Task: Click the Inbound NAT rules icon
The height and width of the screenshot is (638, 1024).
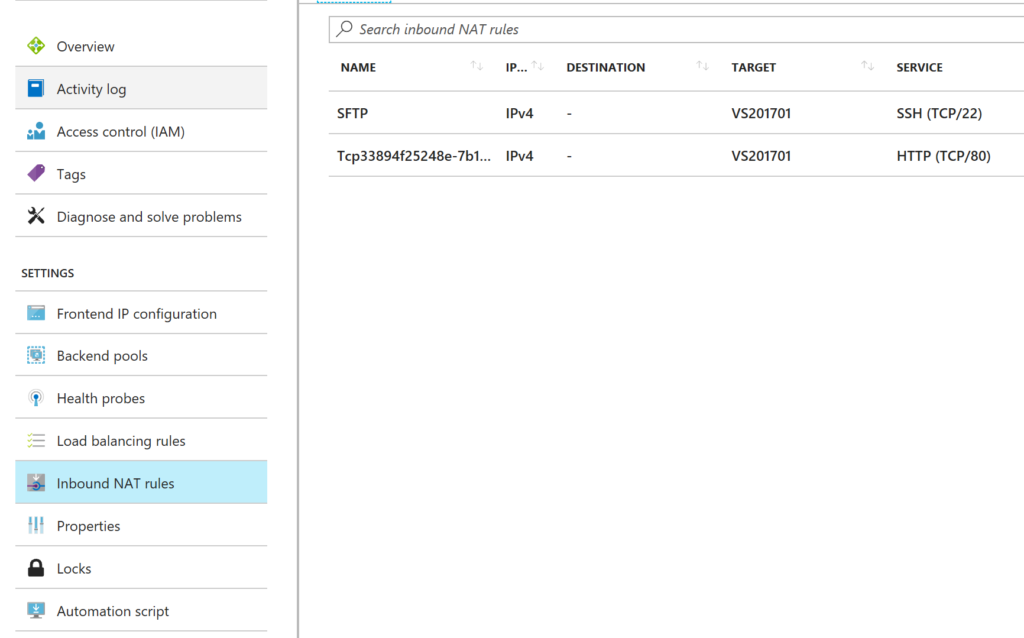Action: (33, 482)
